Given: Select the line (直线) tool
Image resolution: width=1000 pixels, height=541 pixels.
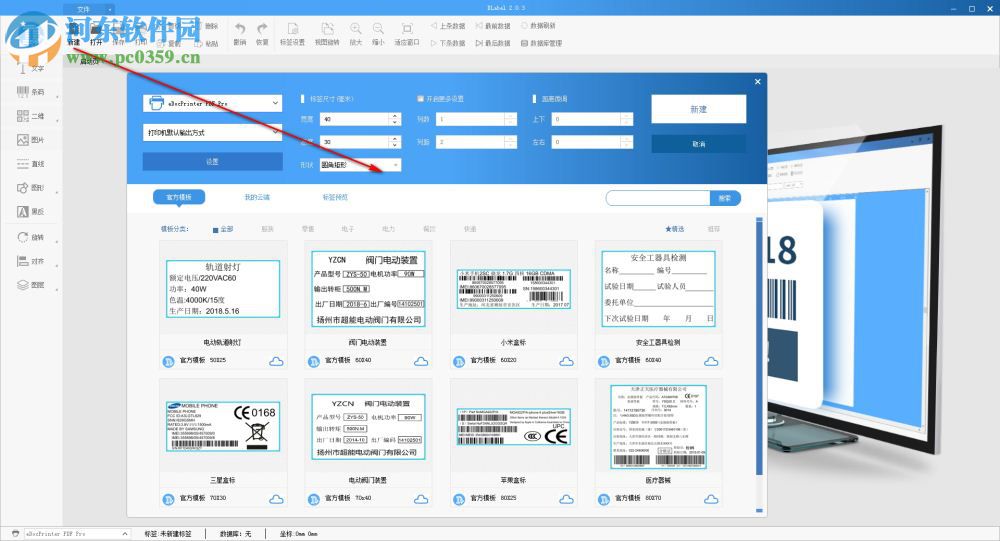Looking at the screenshot, I should pos(30,164).
